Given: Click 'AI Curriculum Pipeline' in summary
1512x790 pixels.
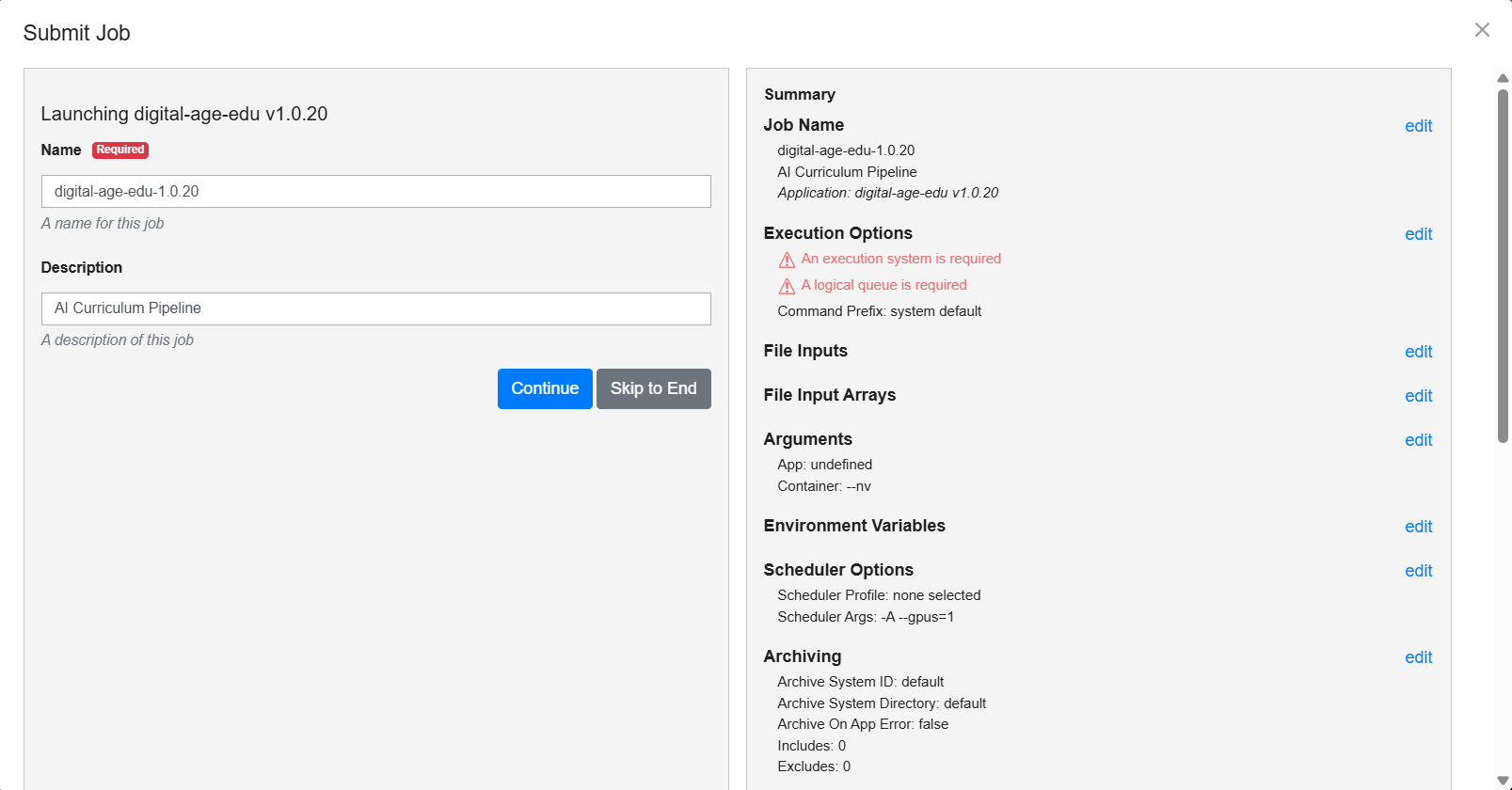Looking at the screenshot, I should pyautogui.click(x=847, y=172).
